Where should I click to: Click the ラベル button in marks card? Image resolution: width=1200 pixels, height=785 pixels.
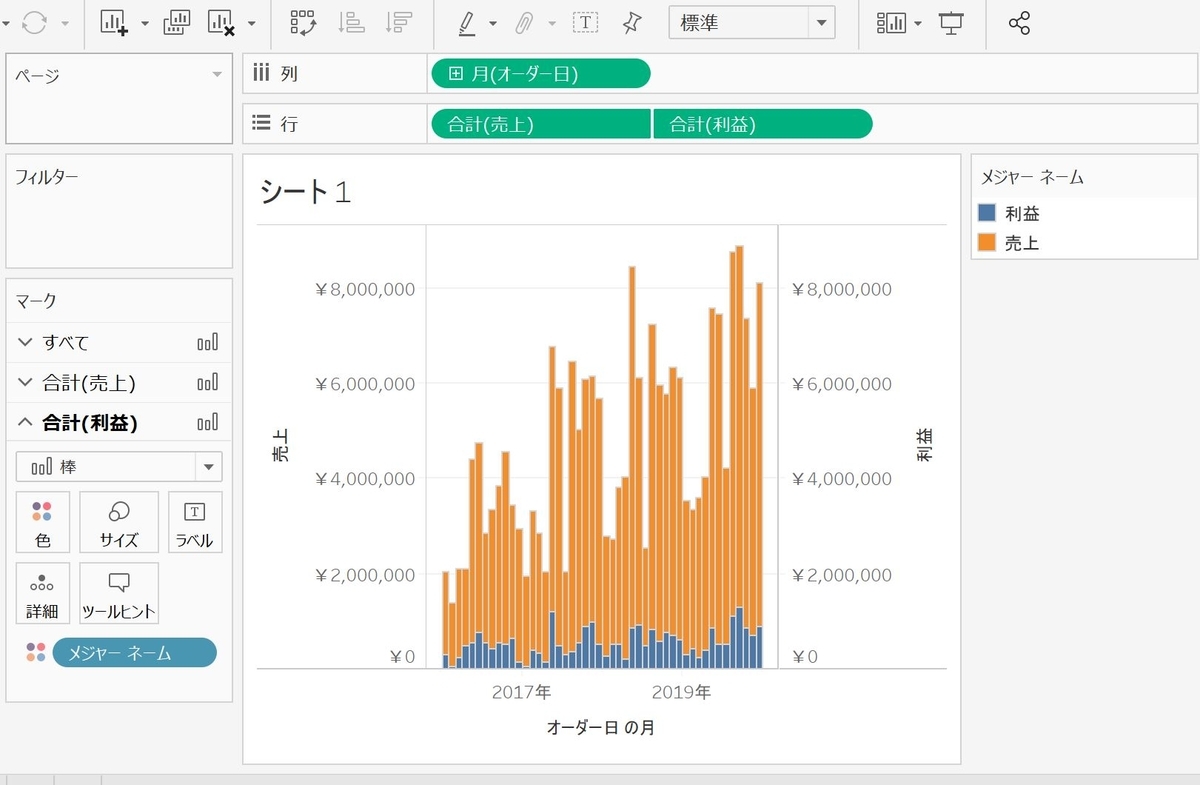tap(195, 522)
